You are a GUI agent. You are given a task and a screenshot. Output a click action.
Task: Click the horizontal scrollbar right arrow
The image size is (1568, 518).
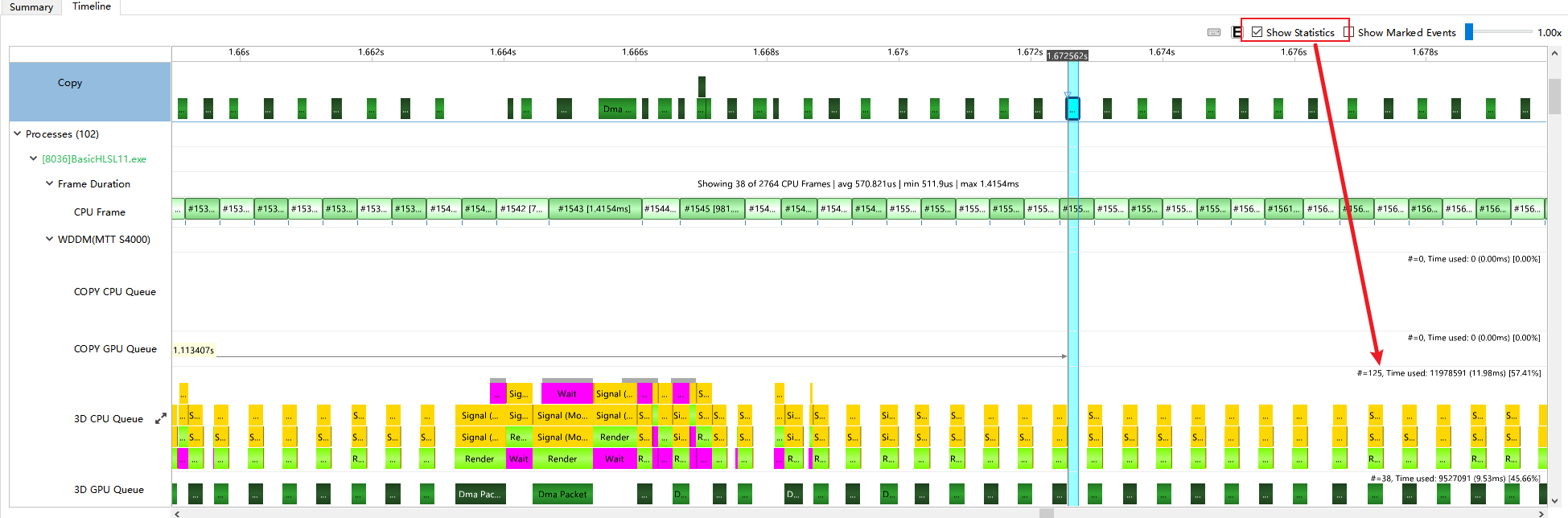pyautogui.click(x=1541, y=513)
